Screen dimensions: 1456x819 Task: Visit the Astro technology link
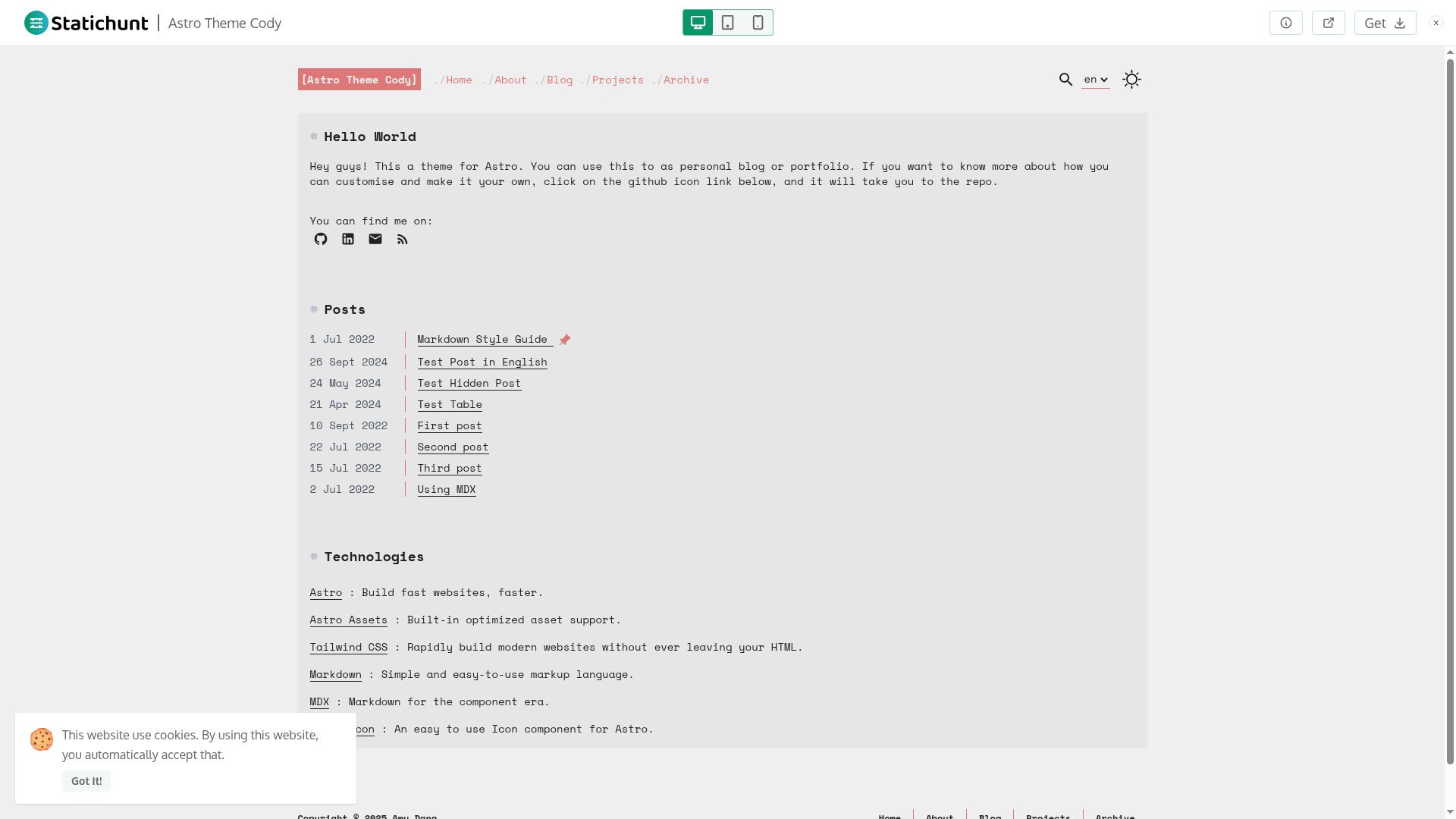tap(326, 593)
